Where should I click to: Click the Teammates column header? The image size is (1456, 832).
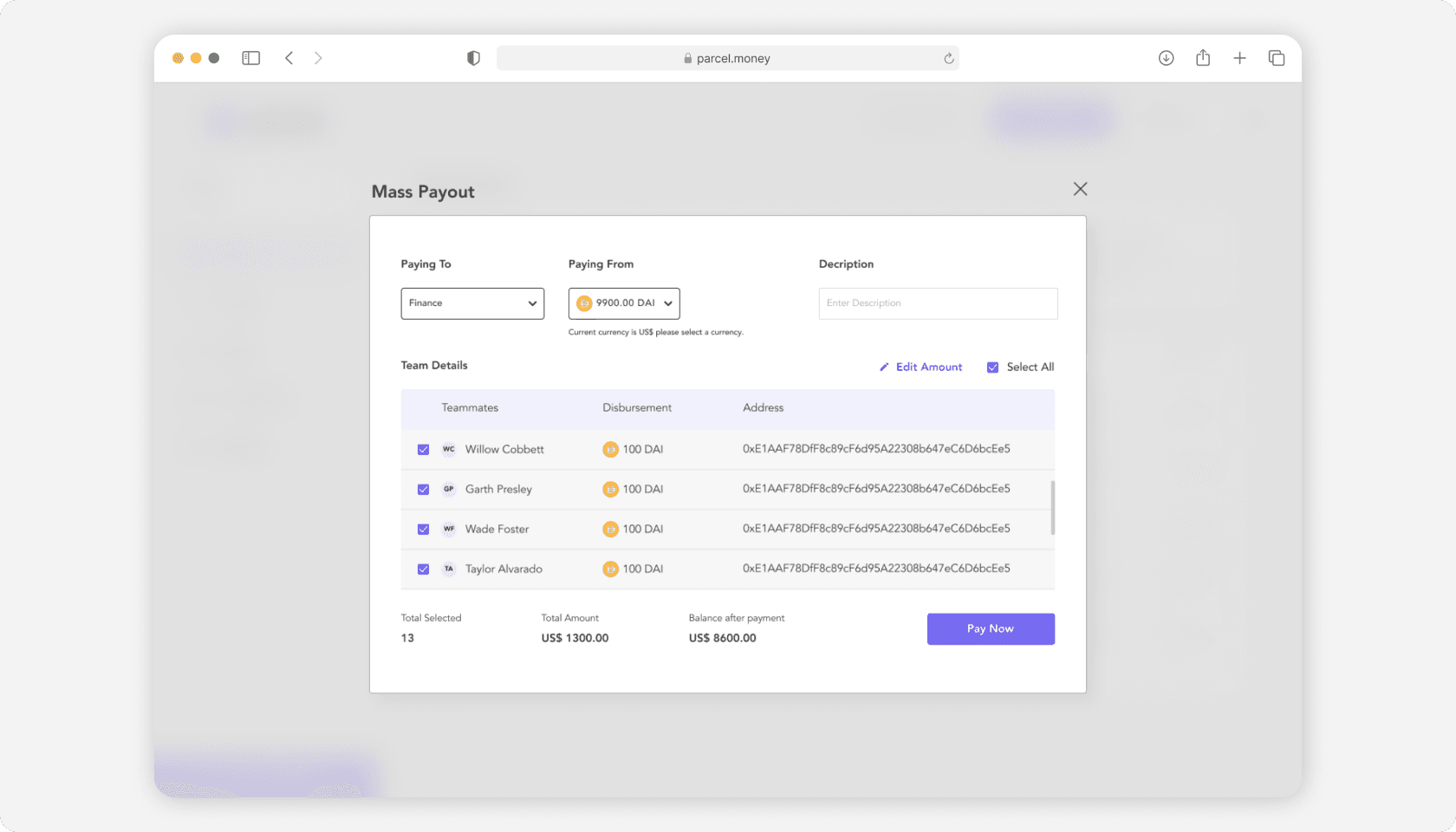(470, 408)
